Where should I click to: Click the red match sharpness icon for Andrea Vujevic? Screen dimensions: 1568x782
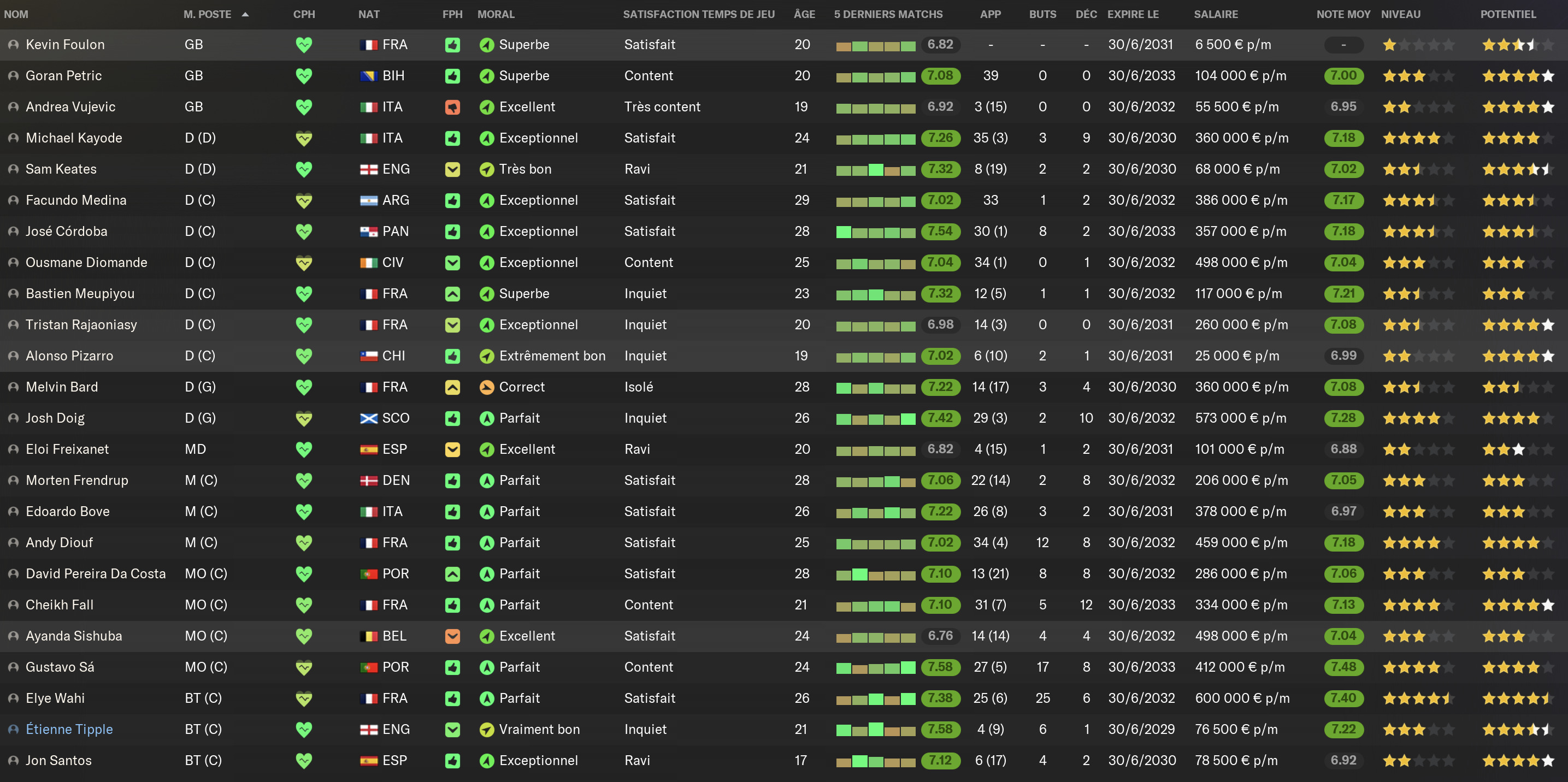coord(452,107)
